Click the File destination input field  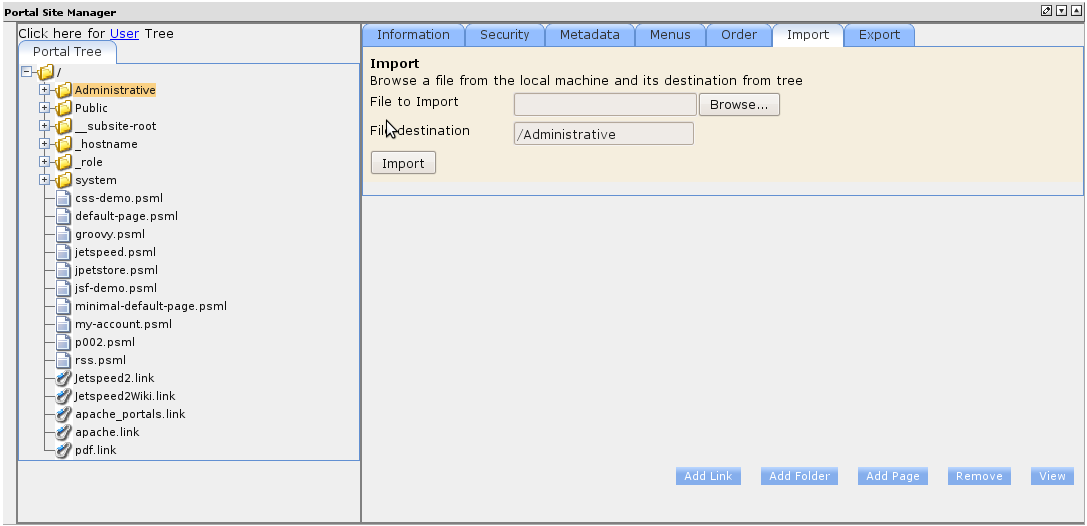[x=603, y=134]
